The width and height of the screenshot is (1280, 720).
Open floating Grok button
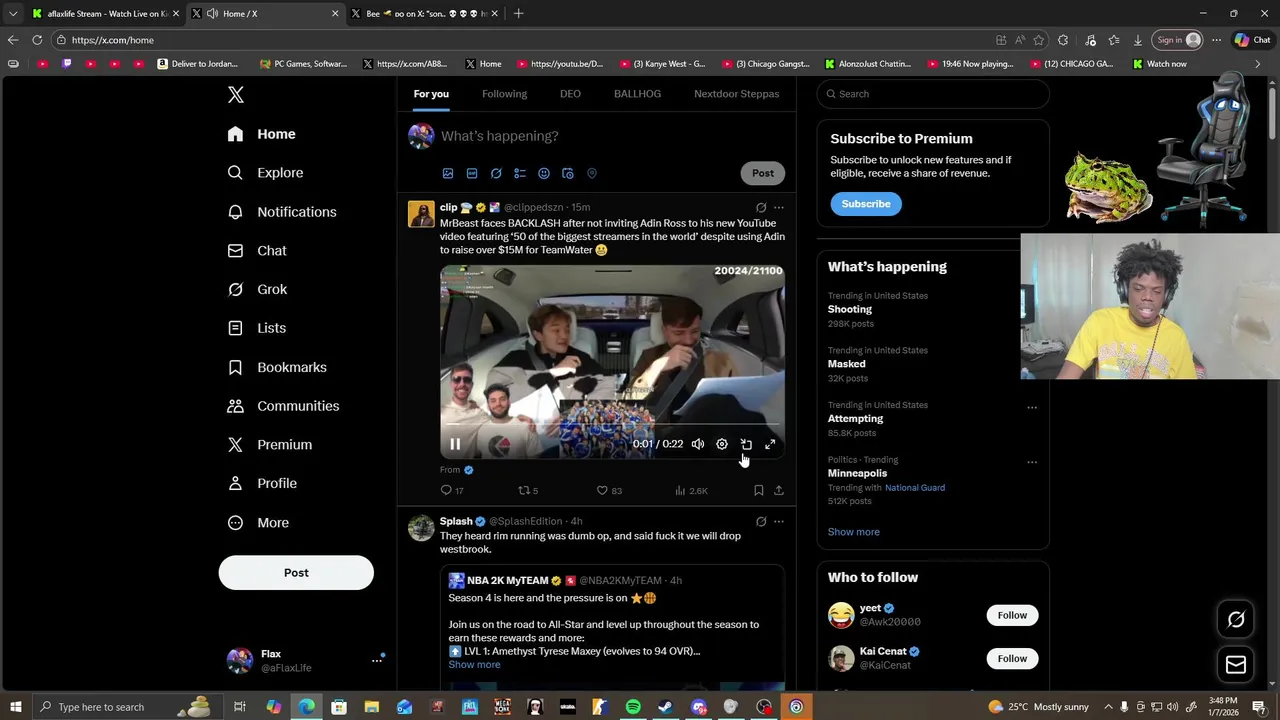pyautogui.click(x=1236, y=620)
